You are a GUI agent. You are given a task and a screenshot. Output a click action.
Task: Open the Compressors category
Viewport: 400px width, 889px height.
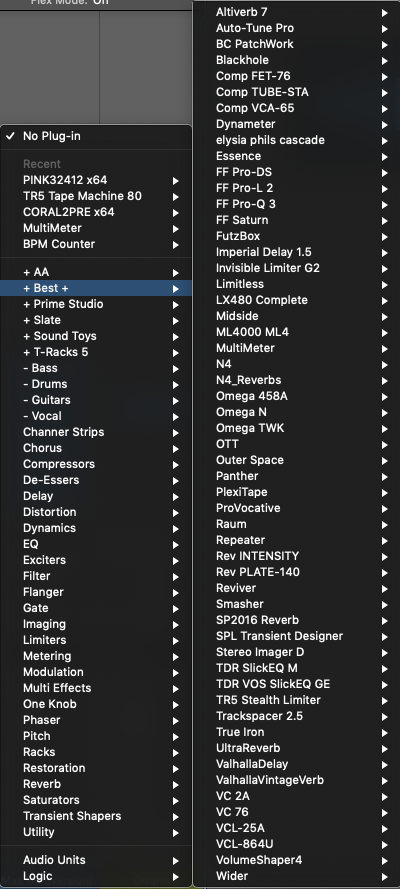pos(96,464)
